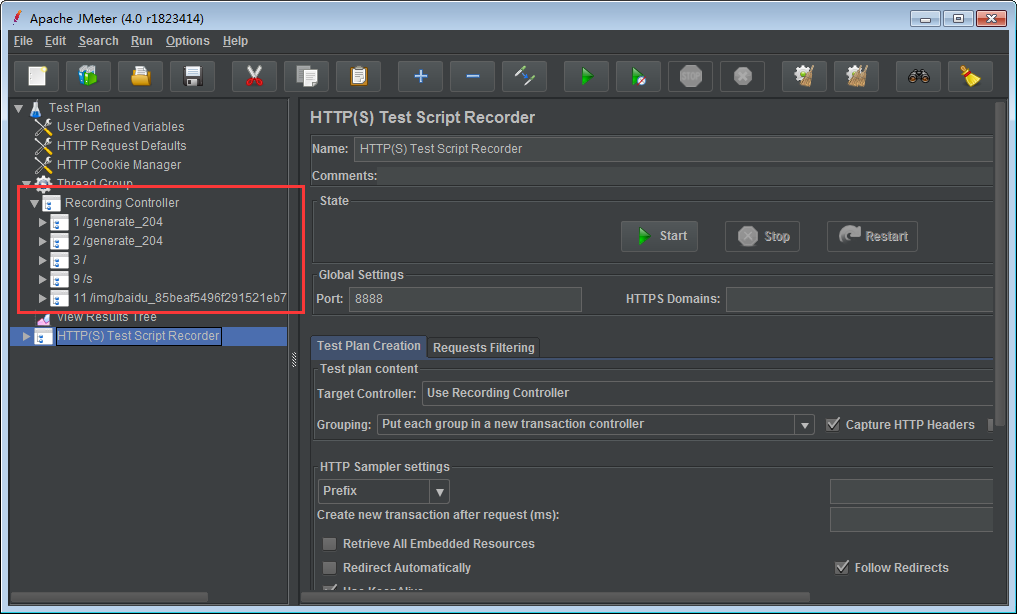This screenshot has width=1017, height=614.
Task: Open the Prefix naming dropdown
Action: 438,492
